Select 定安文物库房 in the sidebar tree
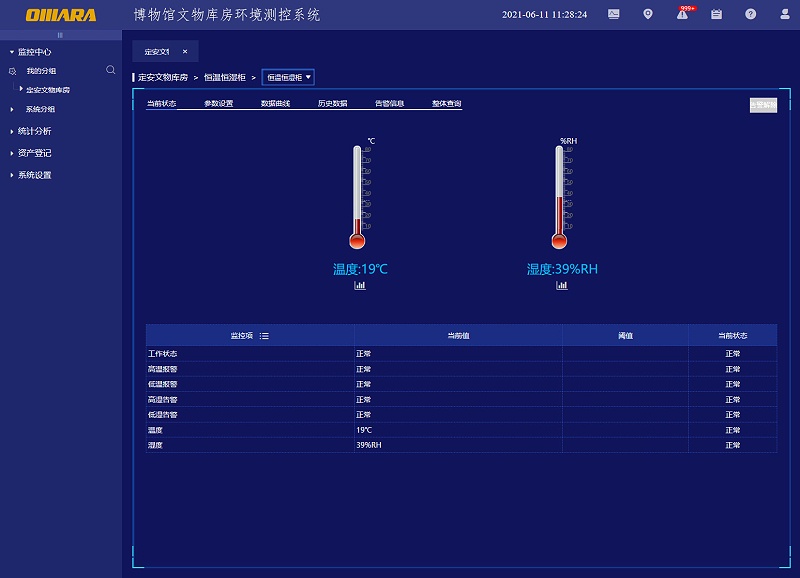800x578 pixels. [48, 90]
